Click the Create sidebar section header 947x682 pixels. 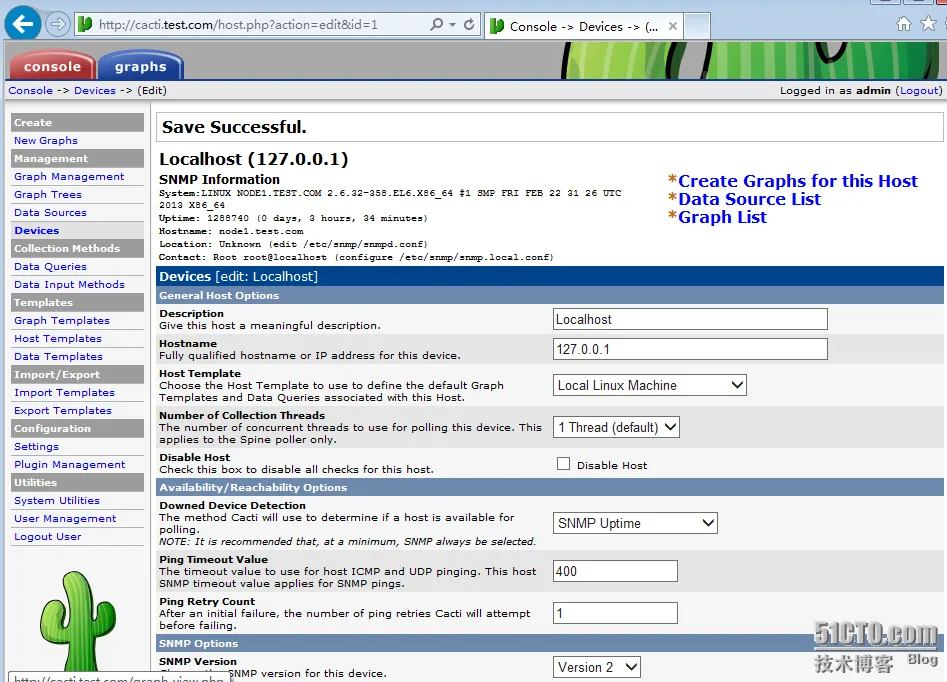tap(77, 122)
